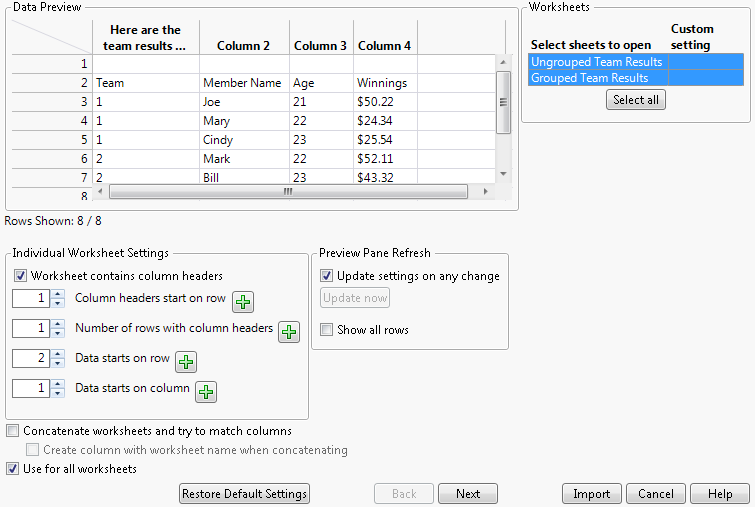This screenshot has height=507, width=755.
Task: Click the preview horizontal scrollbar right arrow
Action: coord(486,191)
